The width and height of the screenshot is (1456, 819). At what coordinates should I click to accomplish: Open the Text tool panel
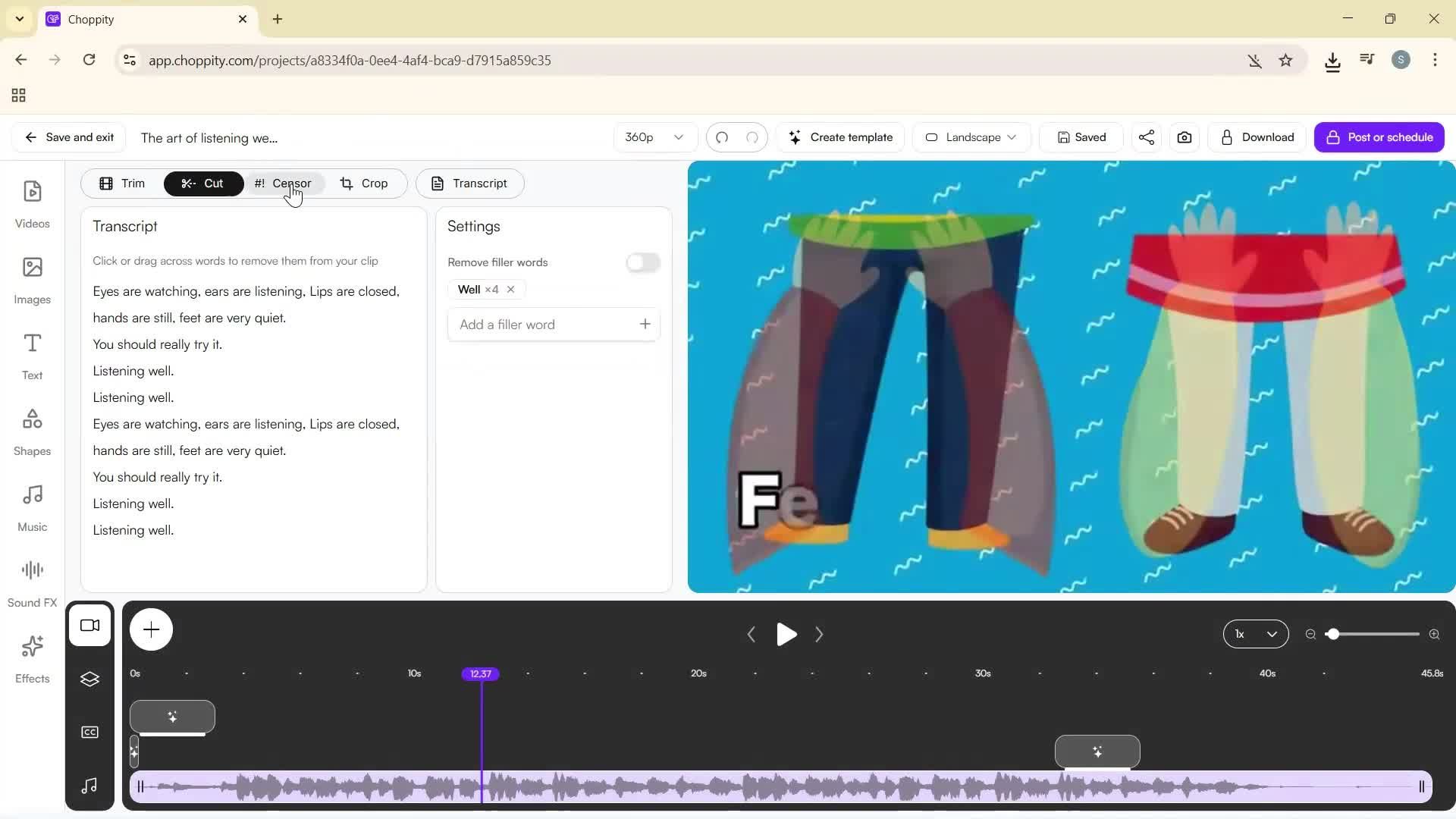click(x=32, y=354)
